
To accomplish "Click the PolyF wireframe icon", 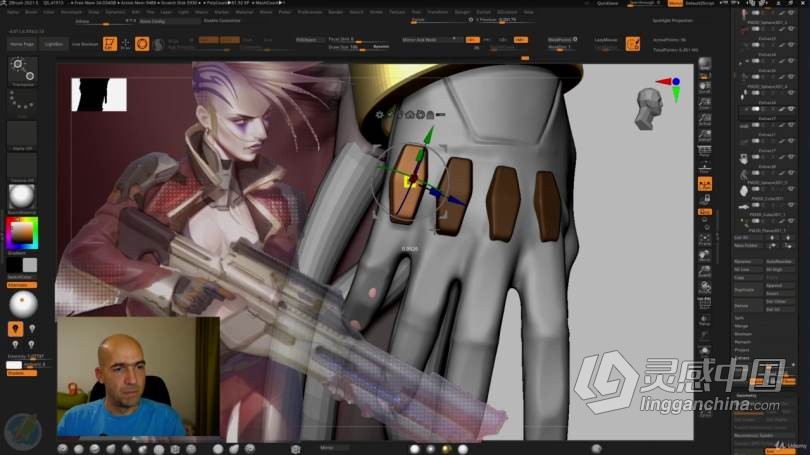I will click(x=705, y=304).
